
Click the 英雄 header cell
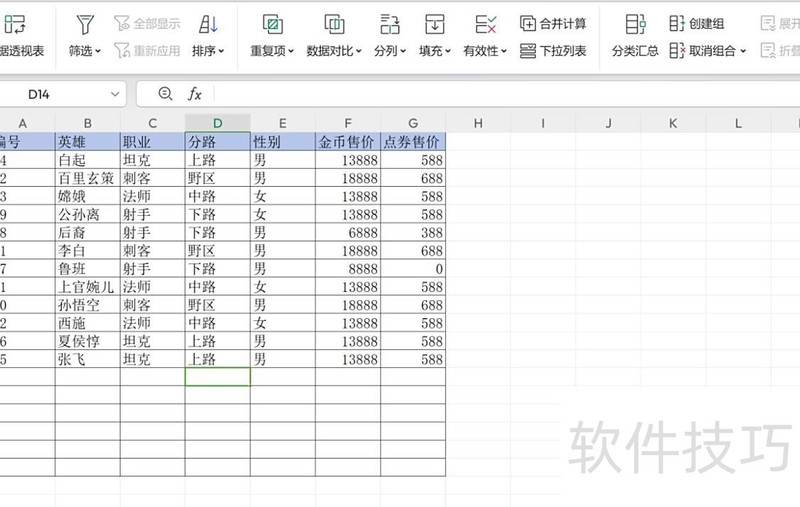[88, 142]
